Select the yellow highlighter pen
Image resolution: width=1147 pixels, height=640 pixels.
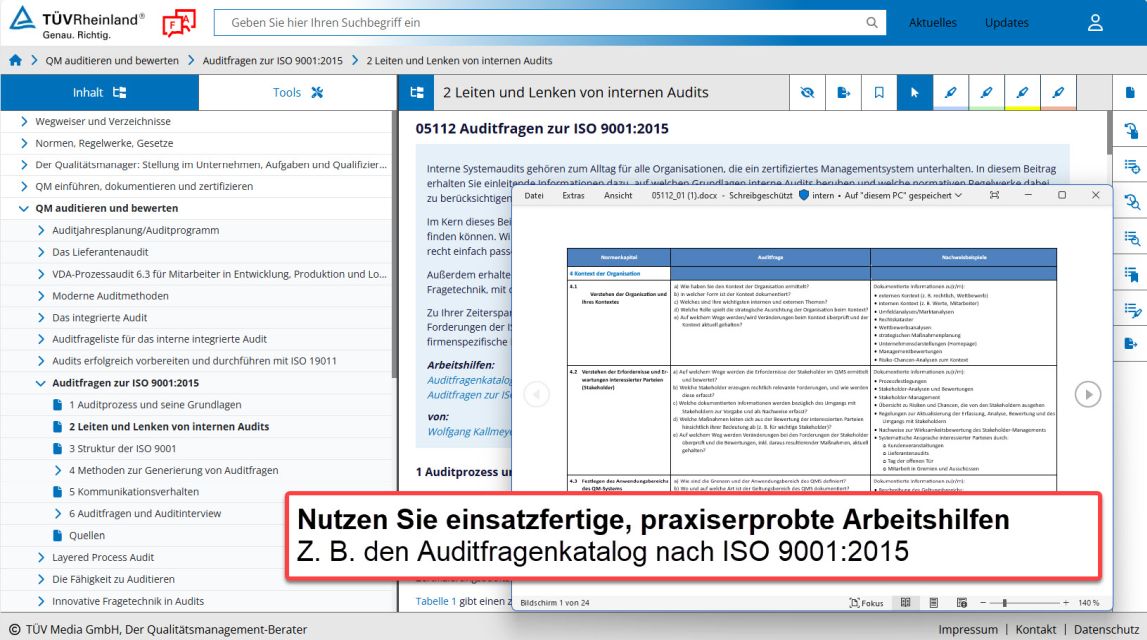pos(1022,93)
